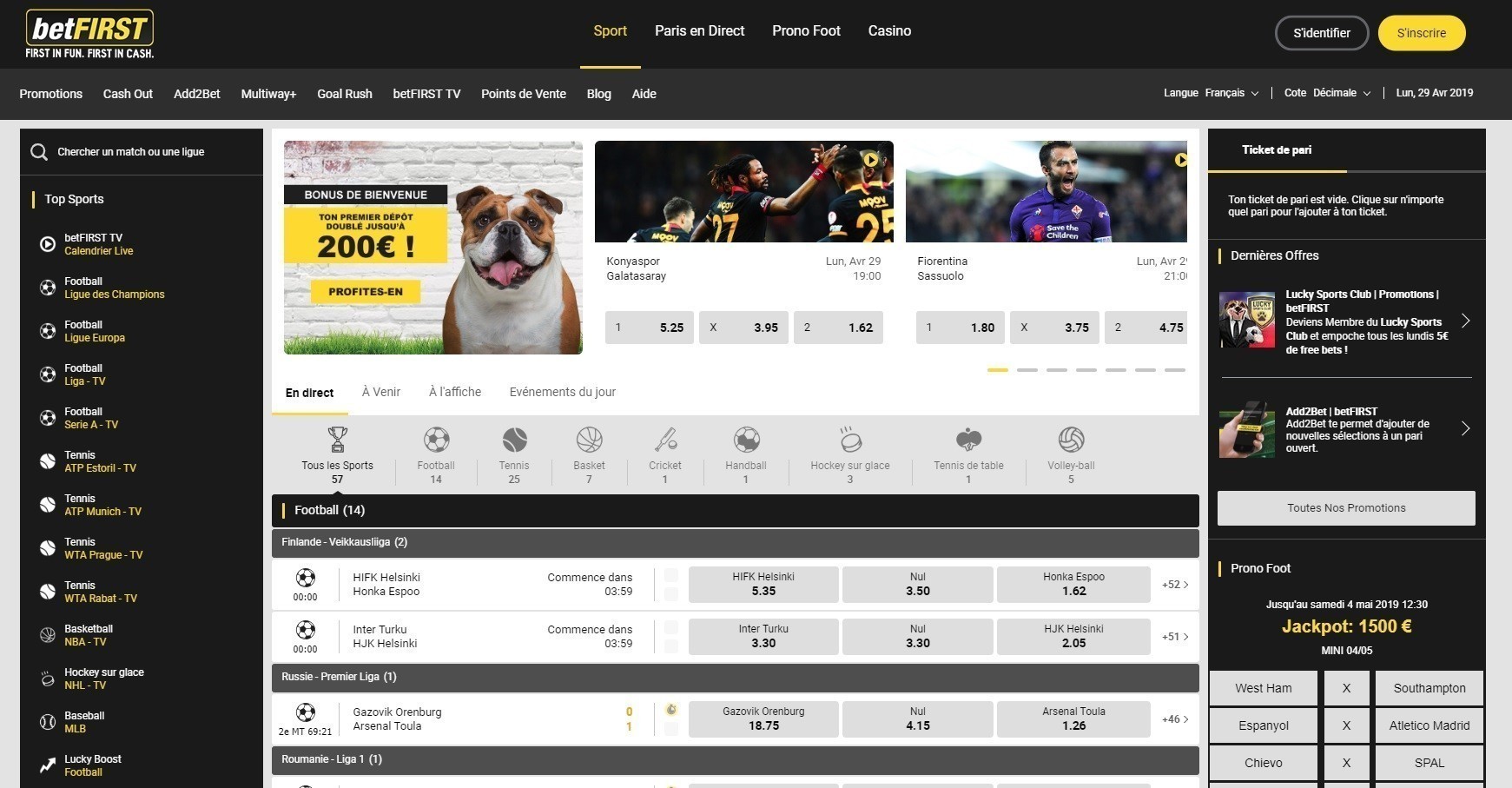Pick SPAL in Prono Foot grid

pos(1429,763)
